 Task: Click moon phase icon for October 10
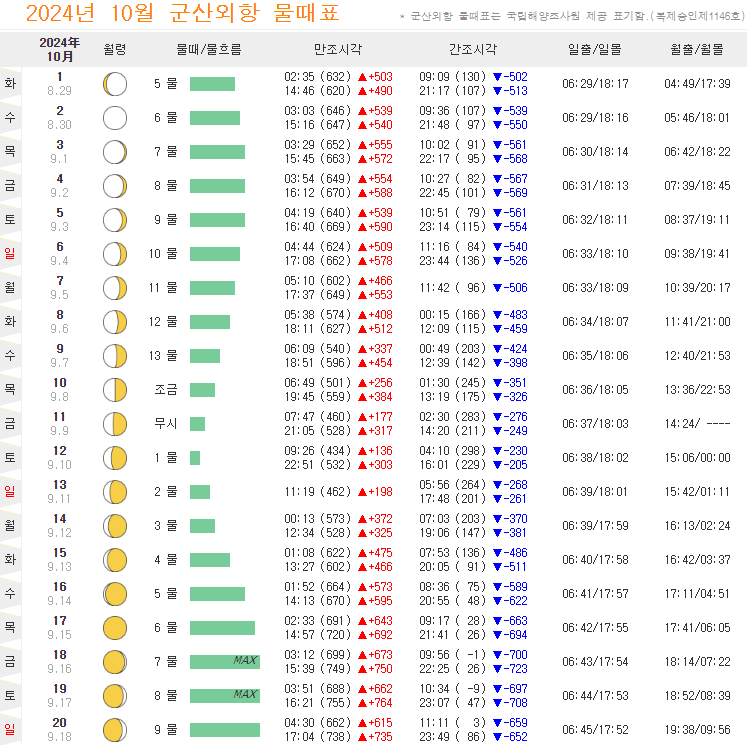click(115, 390)
